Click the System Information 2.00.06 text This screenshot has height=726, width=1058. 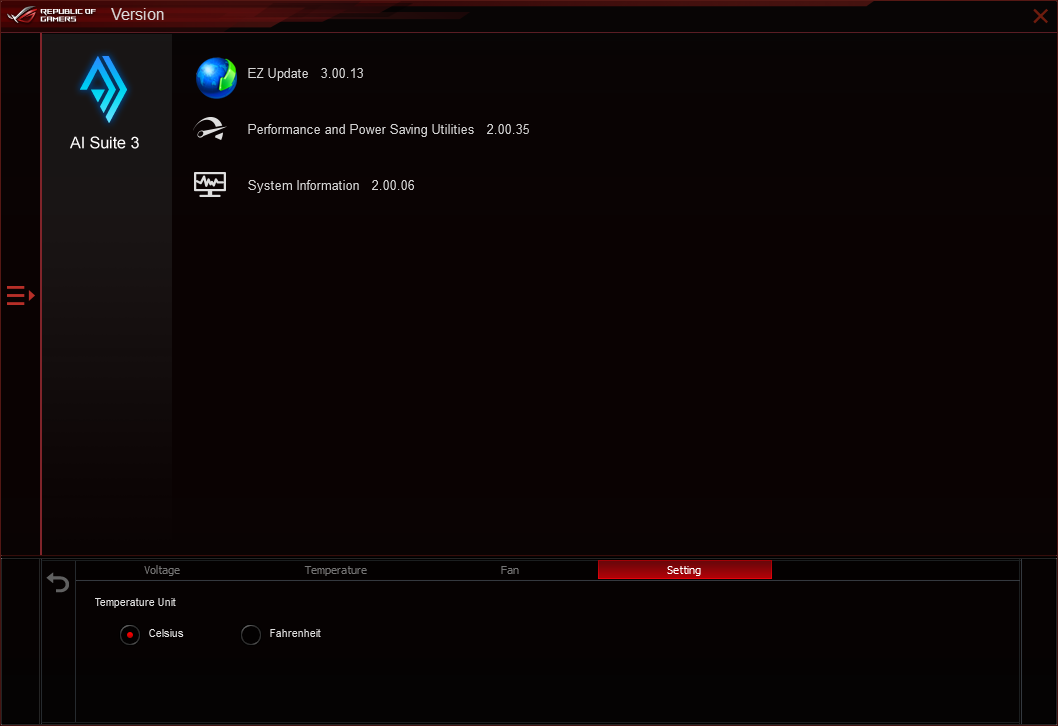[x=331, y=186]
